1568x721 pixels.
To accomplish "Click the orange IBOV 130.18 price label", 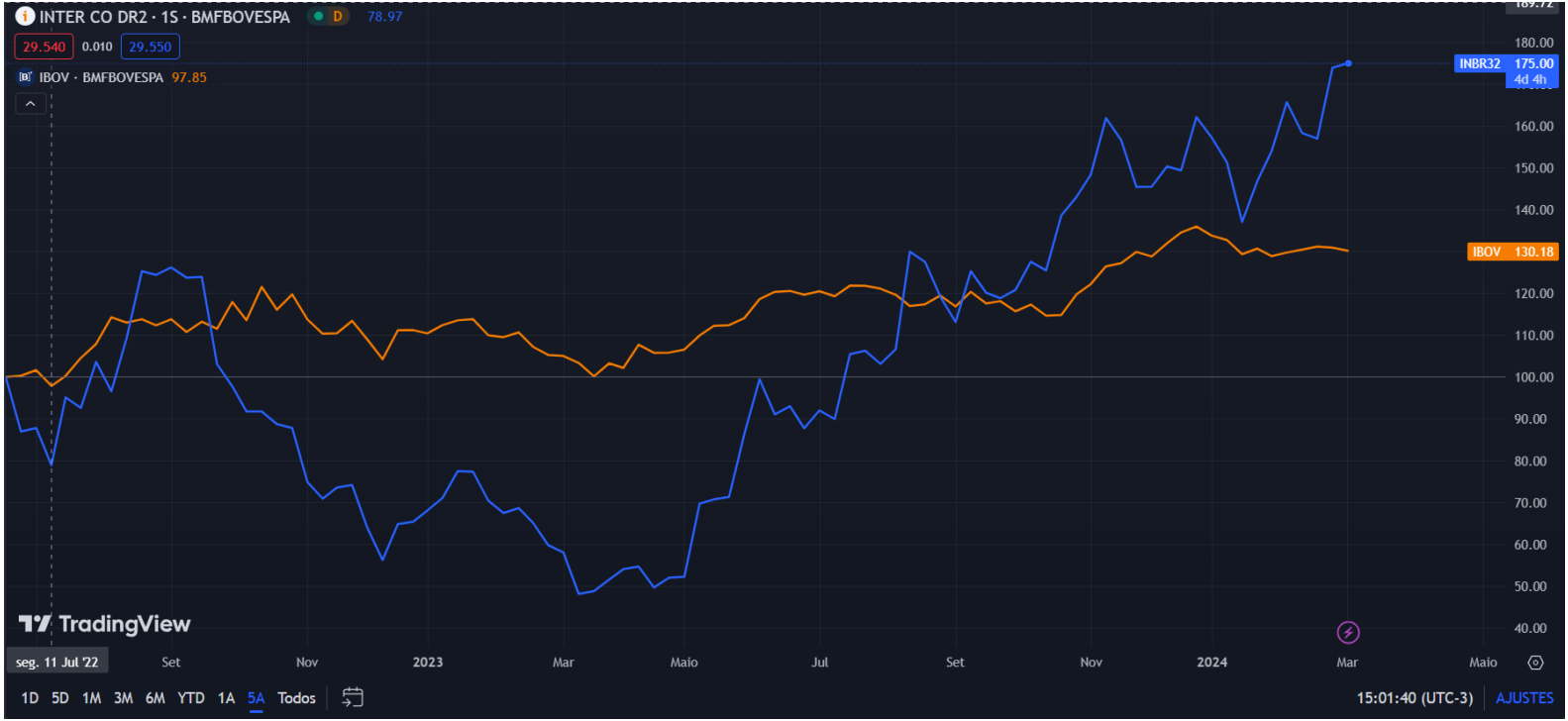I will pyautogui.click(x=1512, y=252).
